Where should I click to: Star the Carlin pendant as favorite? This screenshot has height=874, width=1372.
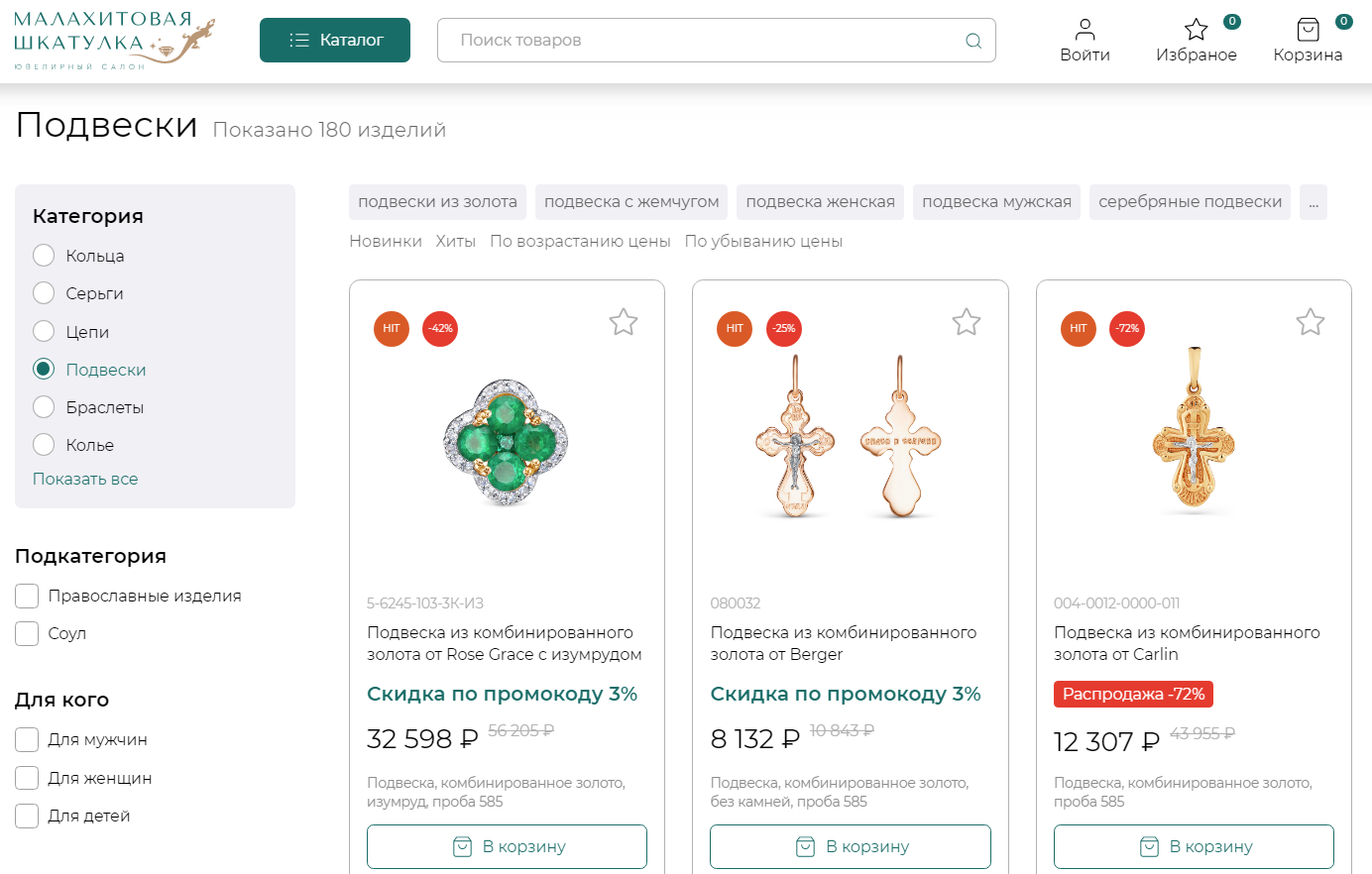[1311, 322]
